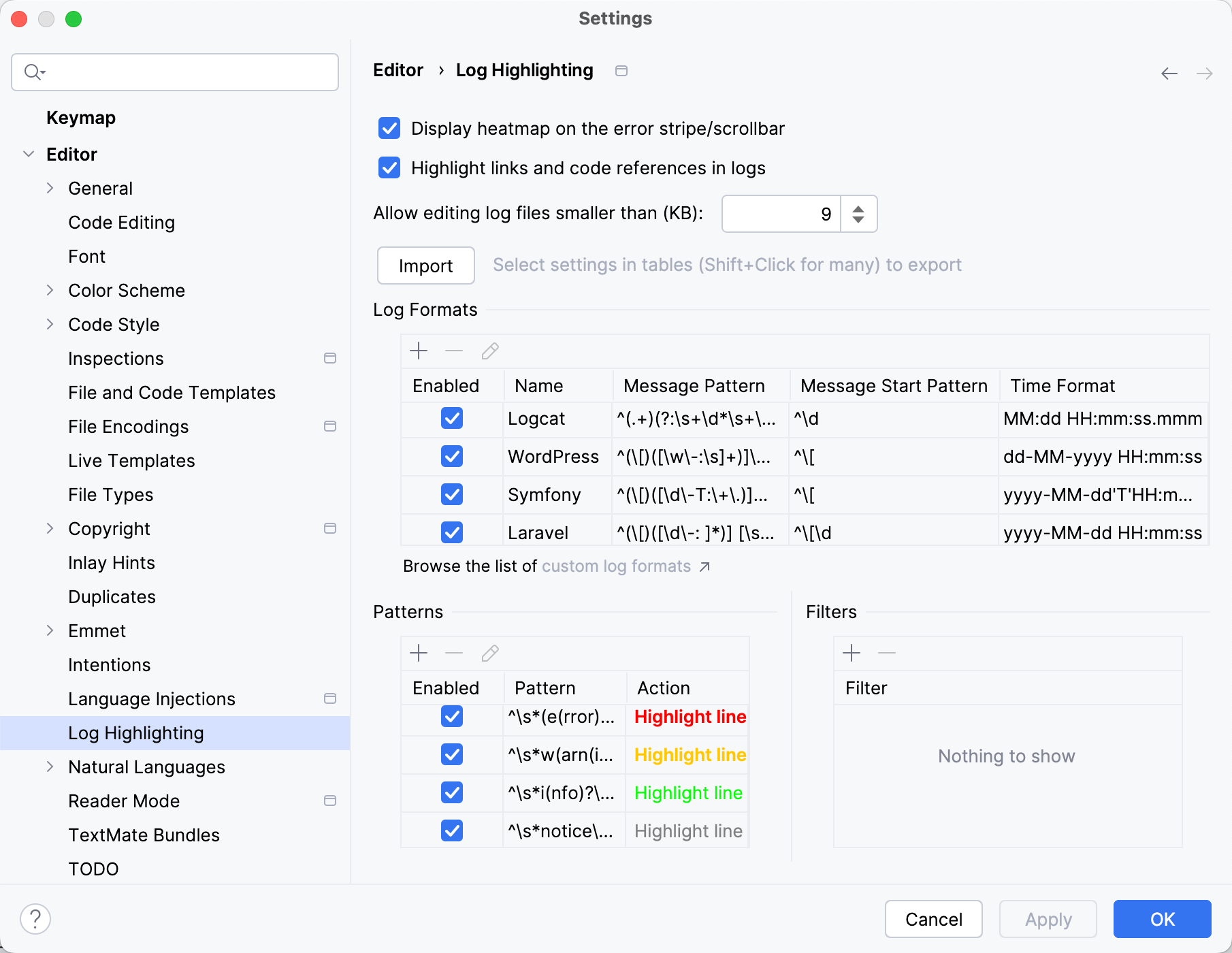Navigate back with the left arrow icon
The height and width of the screenshot is (953, 1232).
pos(1169,72)
